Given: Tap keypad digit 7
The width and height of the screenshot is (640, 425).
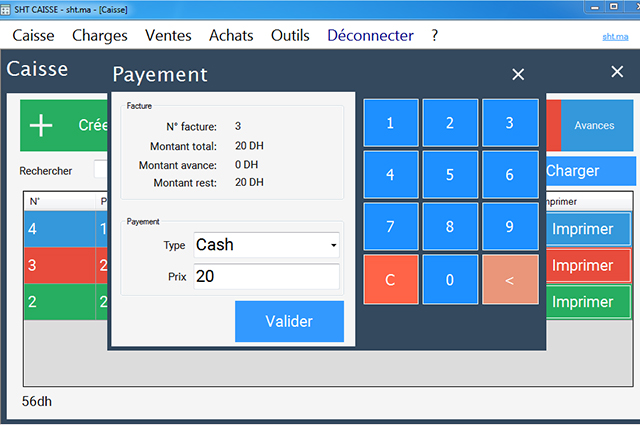Looking at the screenshot, I should (x=391, y=226).
